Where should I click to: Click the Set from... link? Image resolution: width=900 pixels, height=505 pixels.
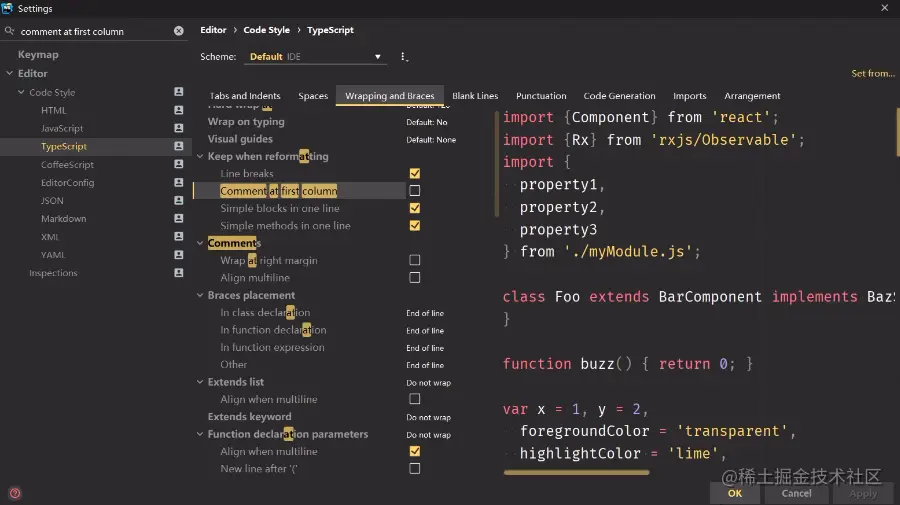872,73
